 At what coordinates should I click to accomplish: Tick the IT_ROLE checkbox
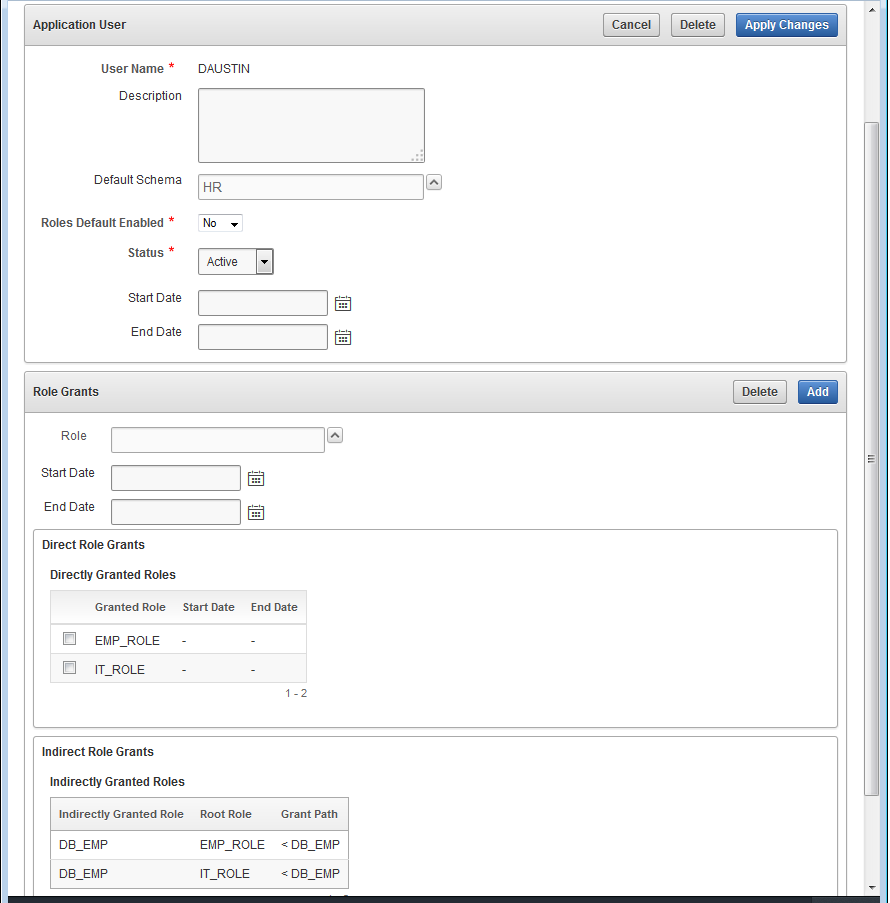point(70,668)
